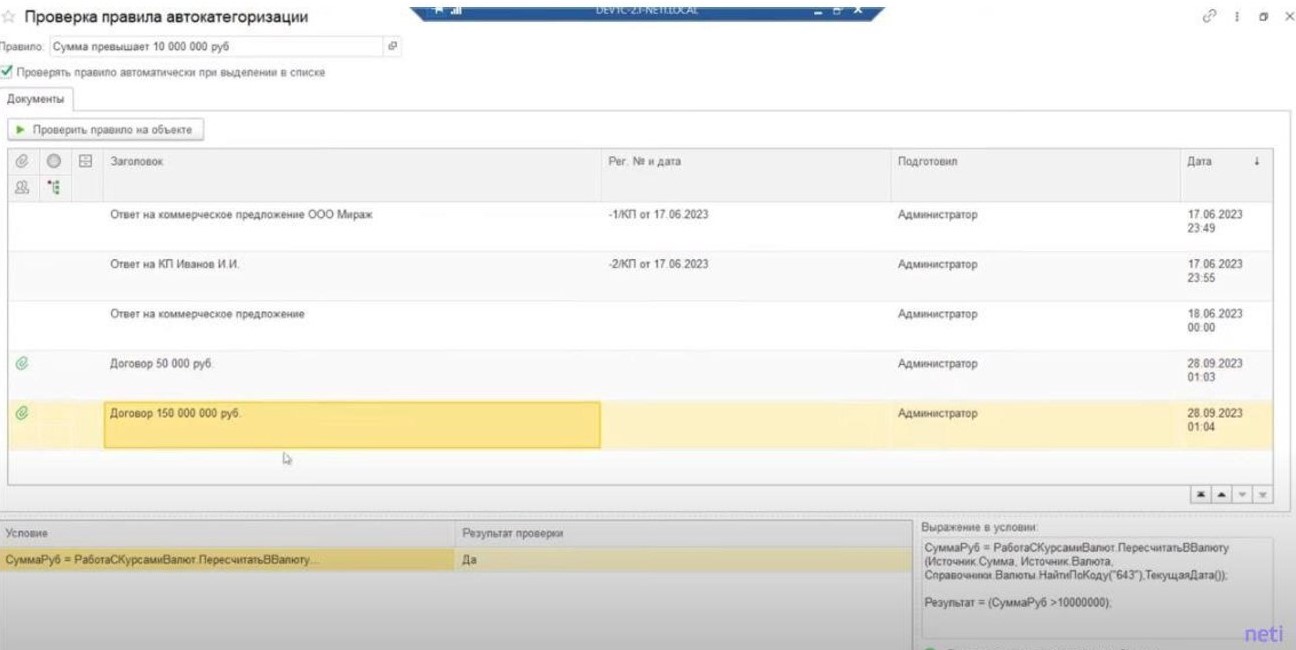Click the attachment paperclip column header icon

pyautogui.click(x=21, y=162)
